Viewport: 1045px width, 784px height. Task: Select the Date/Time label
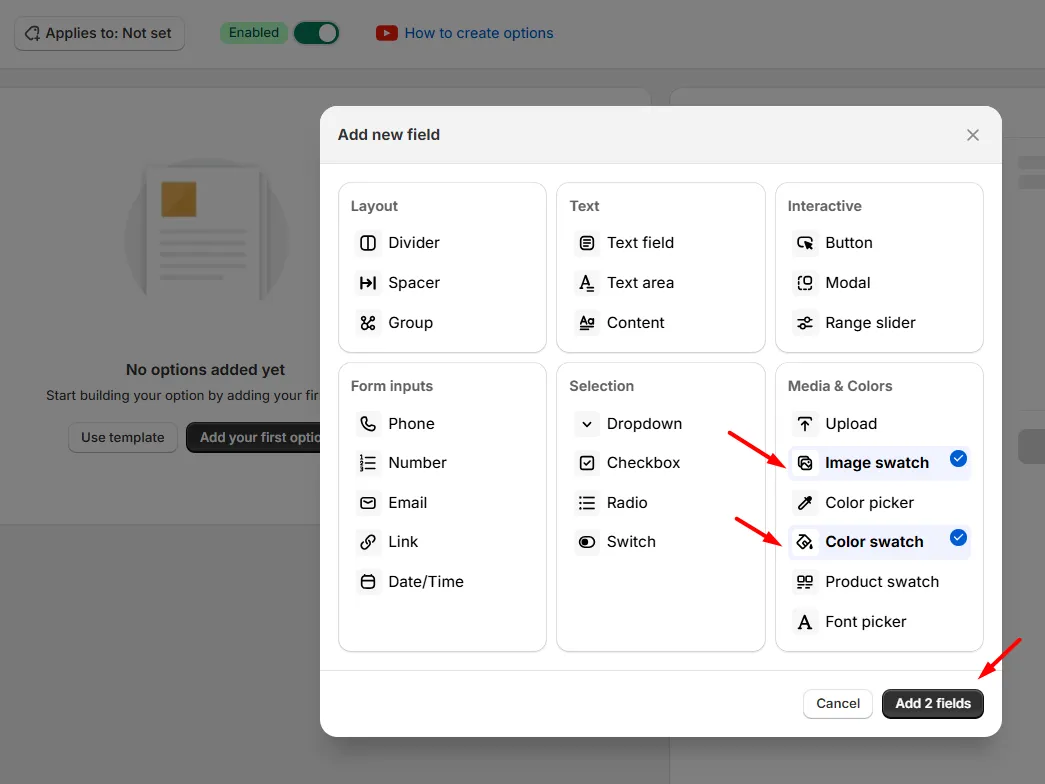coord(425,581)
